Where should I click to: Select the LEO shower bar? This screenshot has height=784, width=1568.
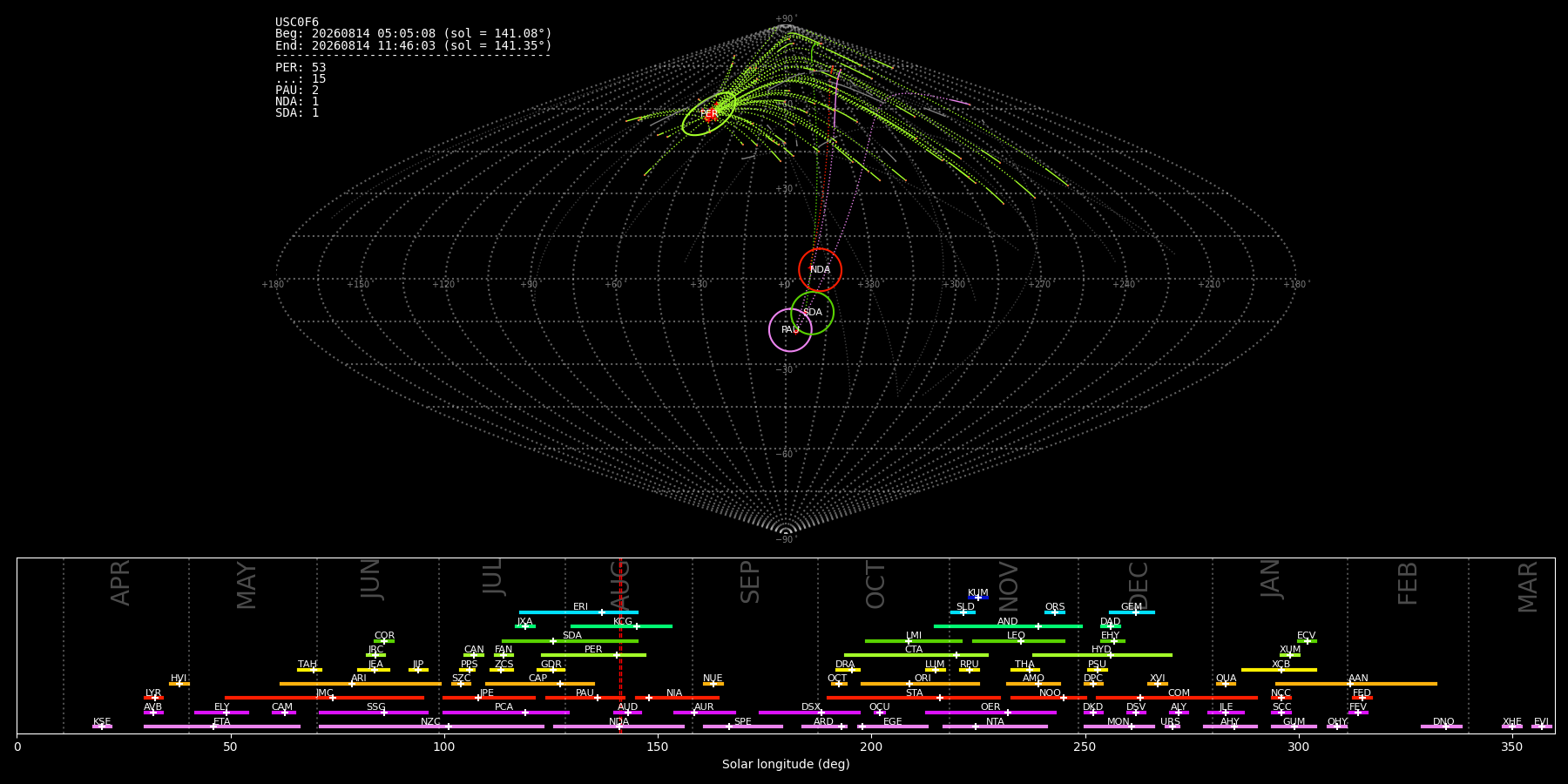1018,641
